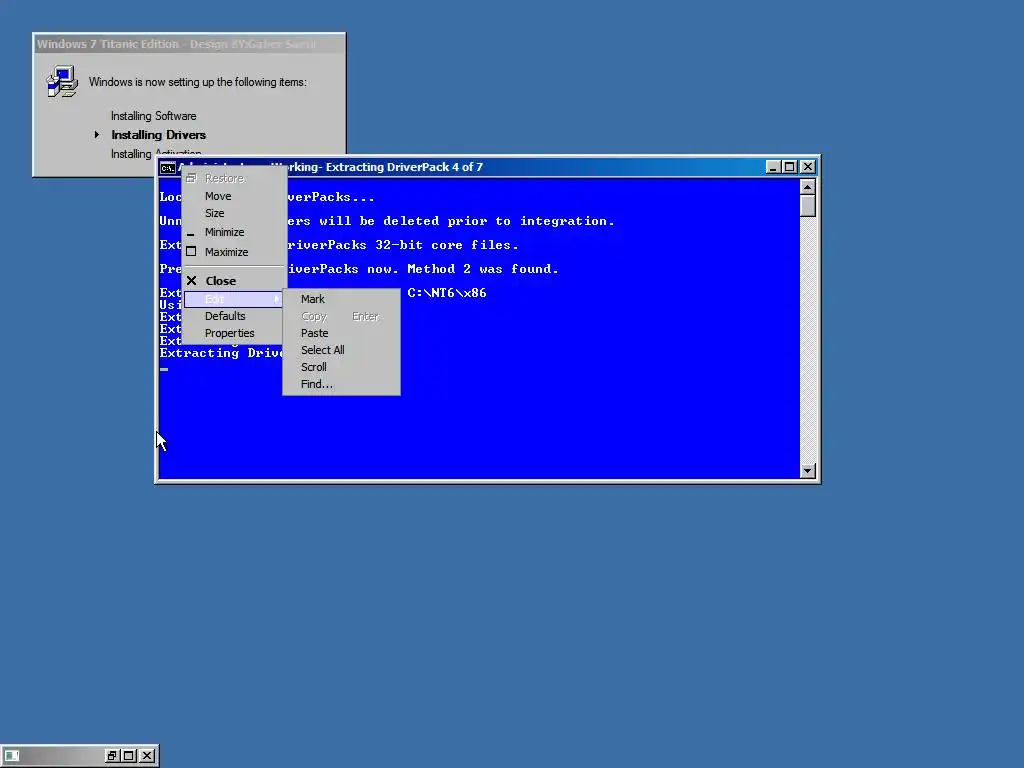Close the console window using its title bar X
Screen dimensions: 1024x768
click(x=808, y=167)
